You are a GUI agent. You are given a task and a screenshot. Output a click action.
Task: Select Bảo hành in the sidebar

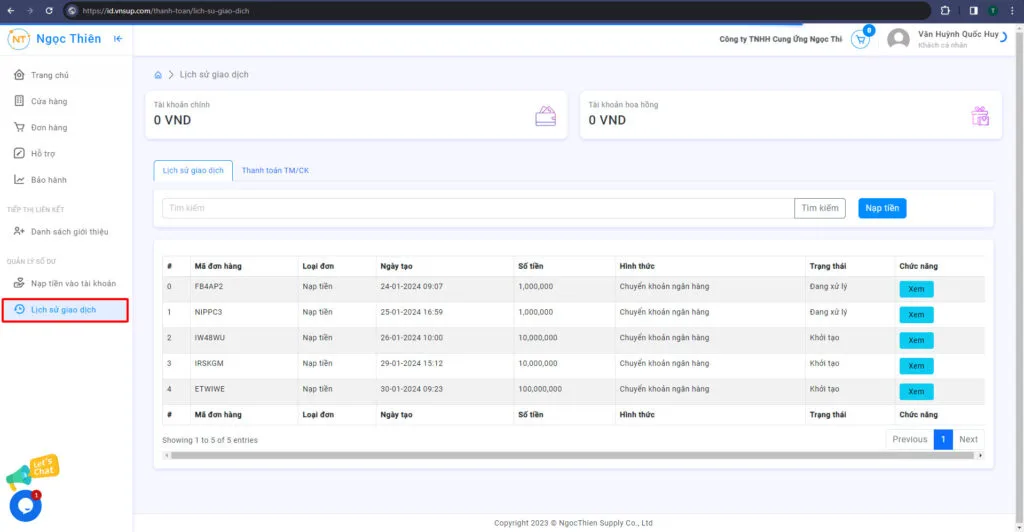(49, 180)
